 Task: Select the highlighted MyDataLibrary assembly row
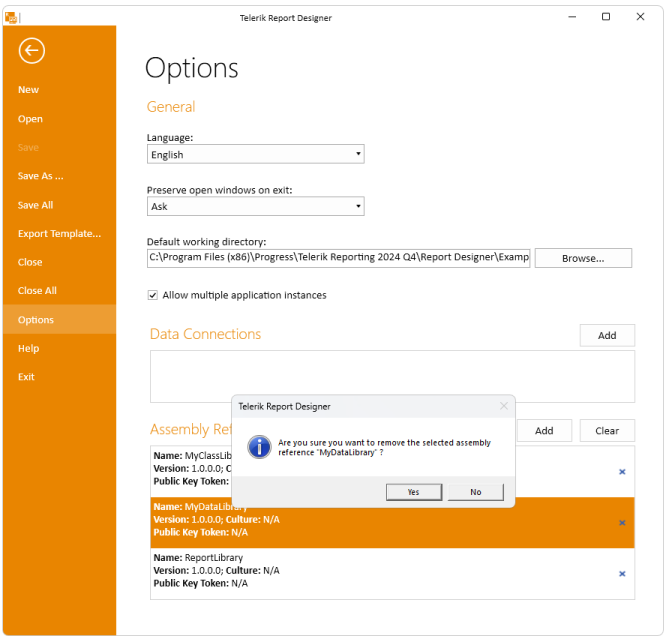pos(392,523)
